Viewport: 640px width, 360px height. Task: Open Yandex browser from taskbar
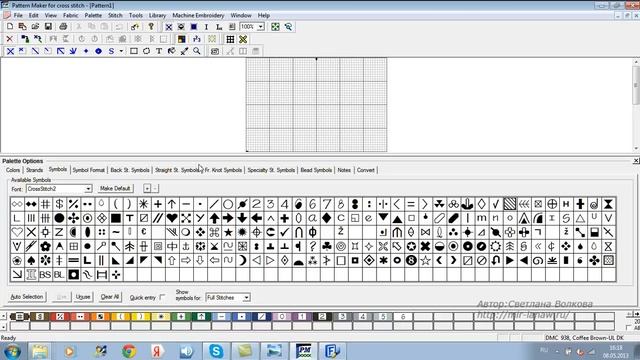(157, 351)
